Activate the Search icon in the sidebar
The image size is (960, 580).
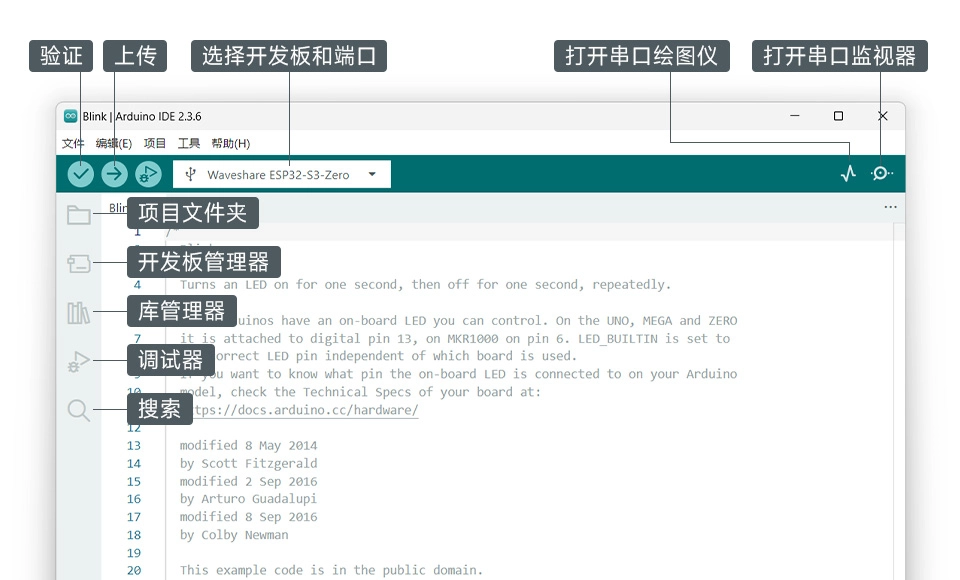click(79, 409)
